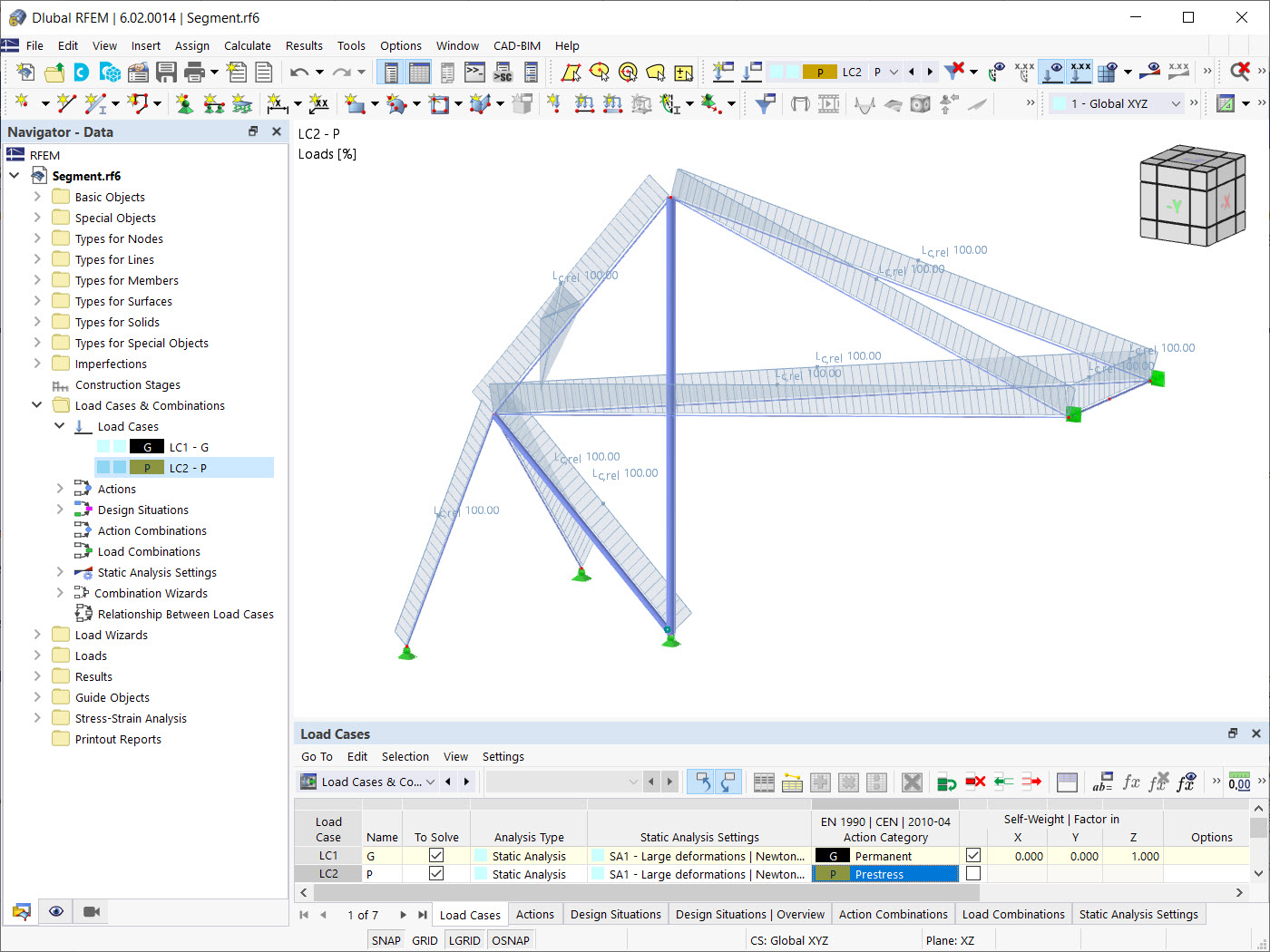Image resolution: width=1270 pixels, height=952 pixels.
Task: Open the Edit Formulas fx icon
Action: click(x=1131, y=782)
